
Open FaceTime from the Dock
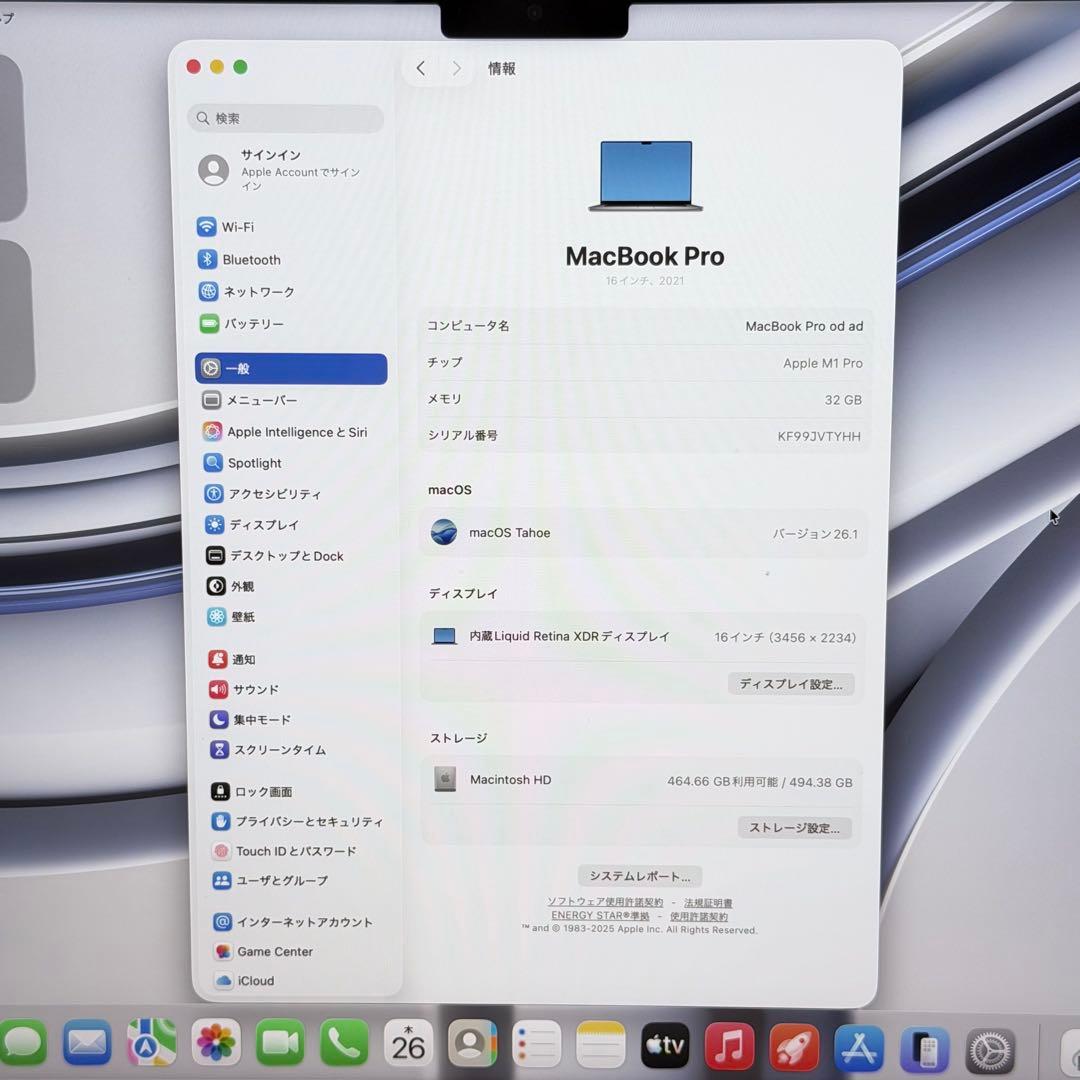tap(280, 1046)
